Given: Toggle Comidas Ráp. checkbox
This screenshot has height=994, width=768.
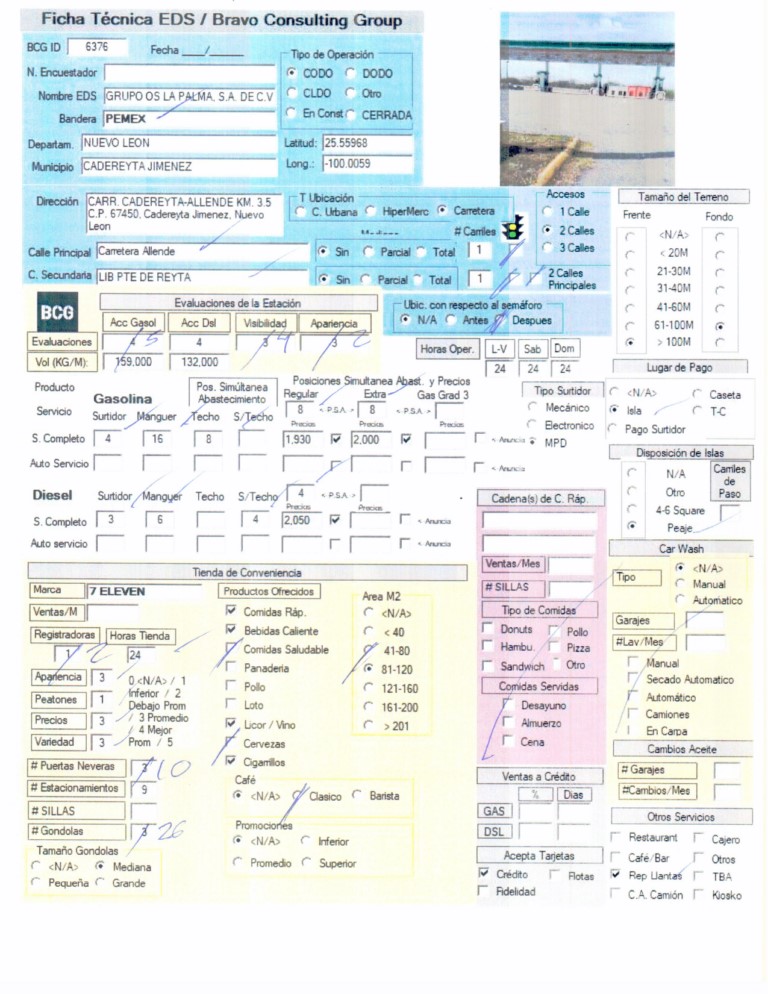Looking at the screenshot, I should coord(231,610).
